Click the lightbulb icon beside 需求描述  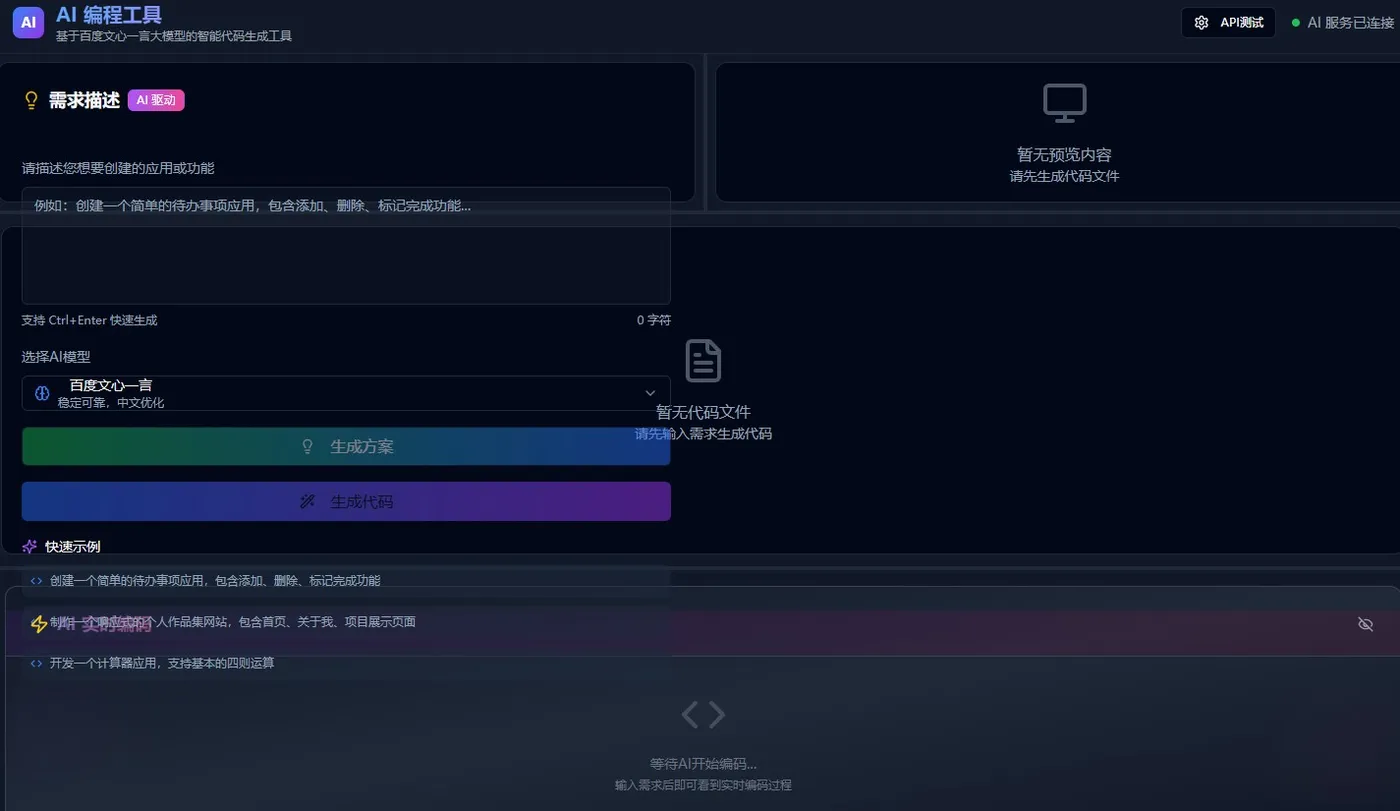pos(31,100)
